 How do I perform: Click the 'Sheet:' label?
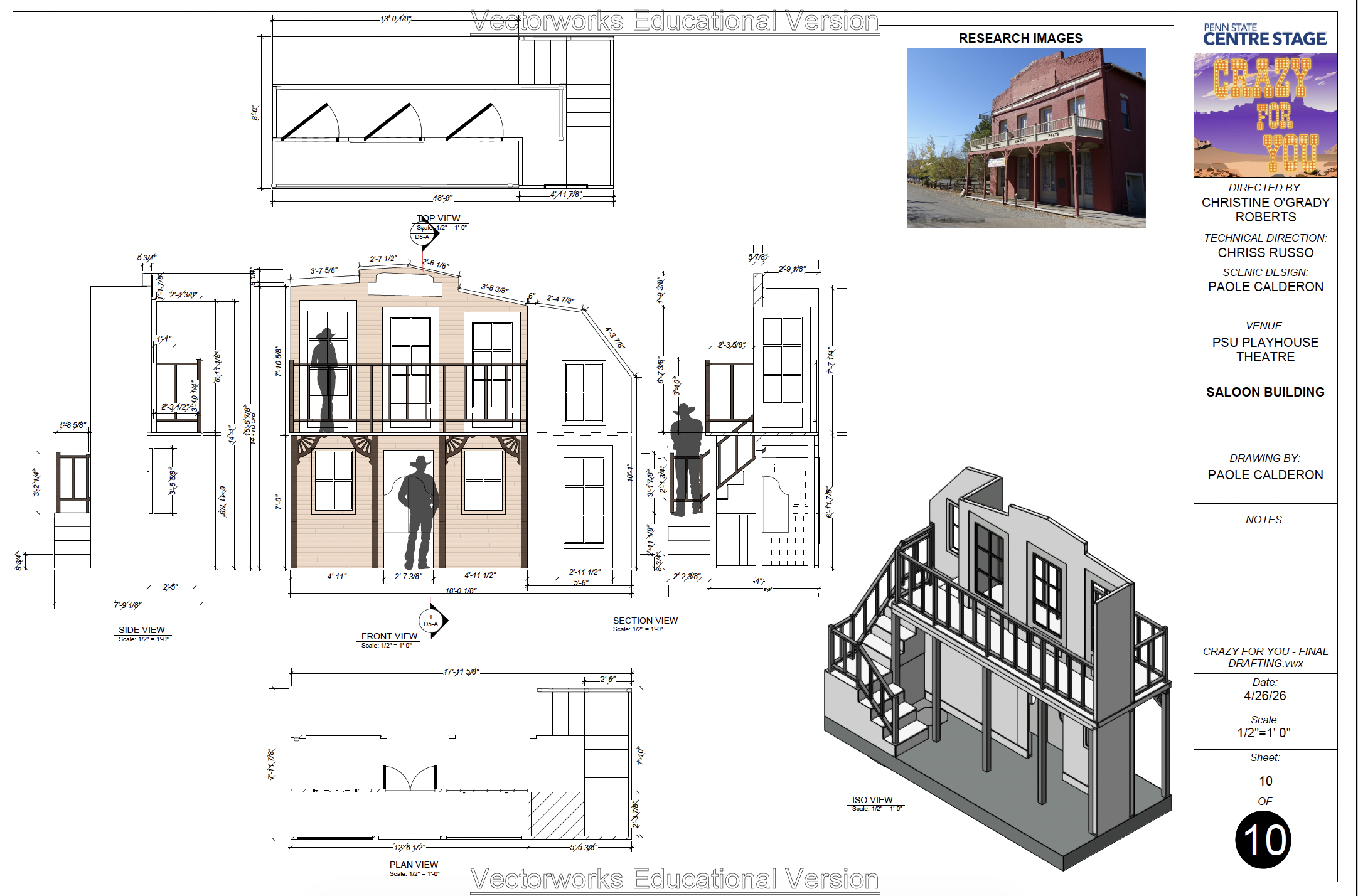point(1265,757)
